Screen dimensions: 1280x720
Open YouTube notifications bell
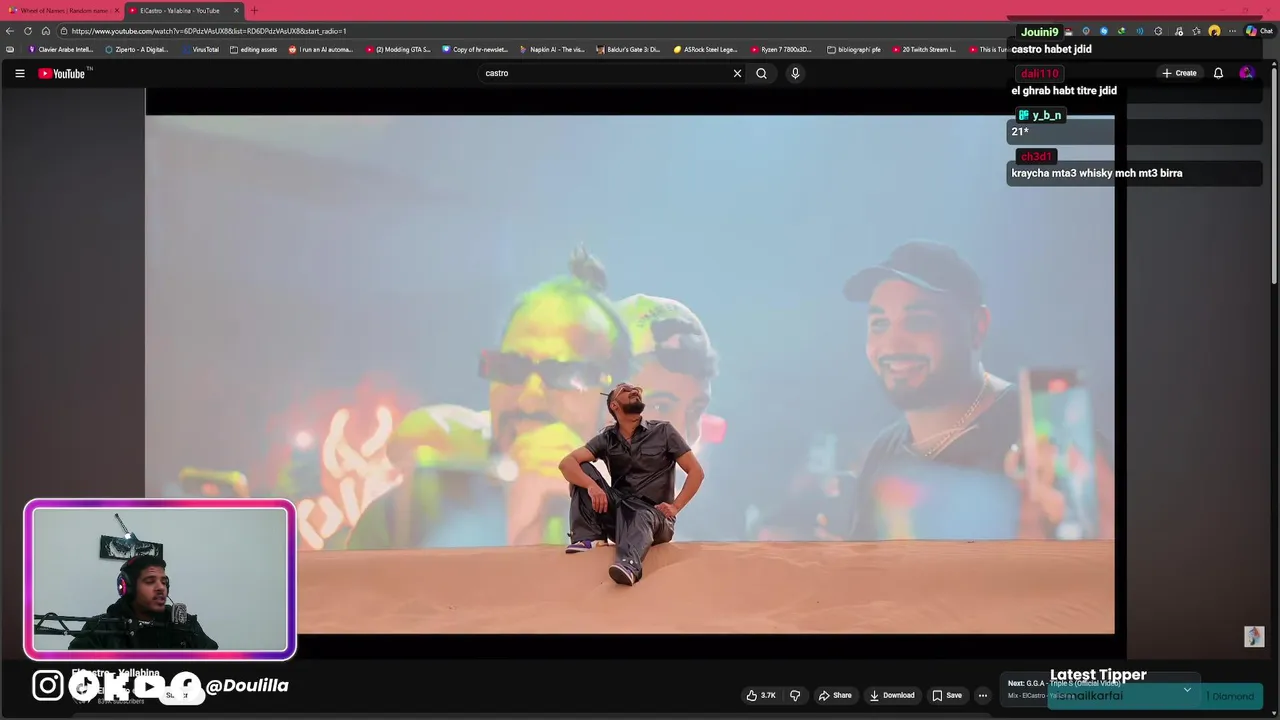pyautogui.click(x=1218, y=73)
